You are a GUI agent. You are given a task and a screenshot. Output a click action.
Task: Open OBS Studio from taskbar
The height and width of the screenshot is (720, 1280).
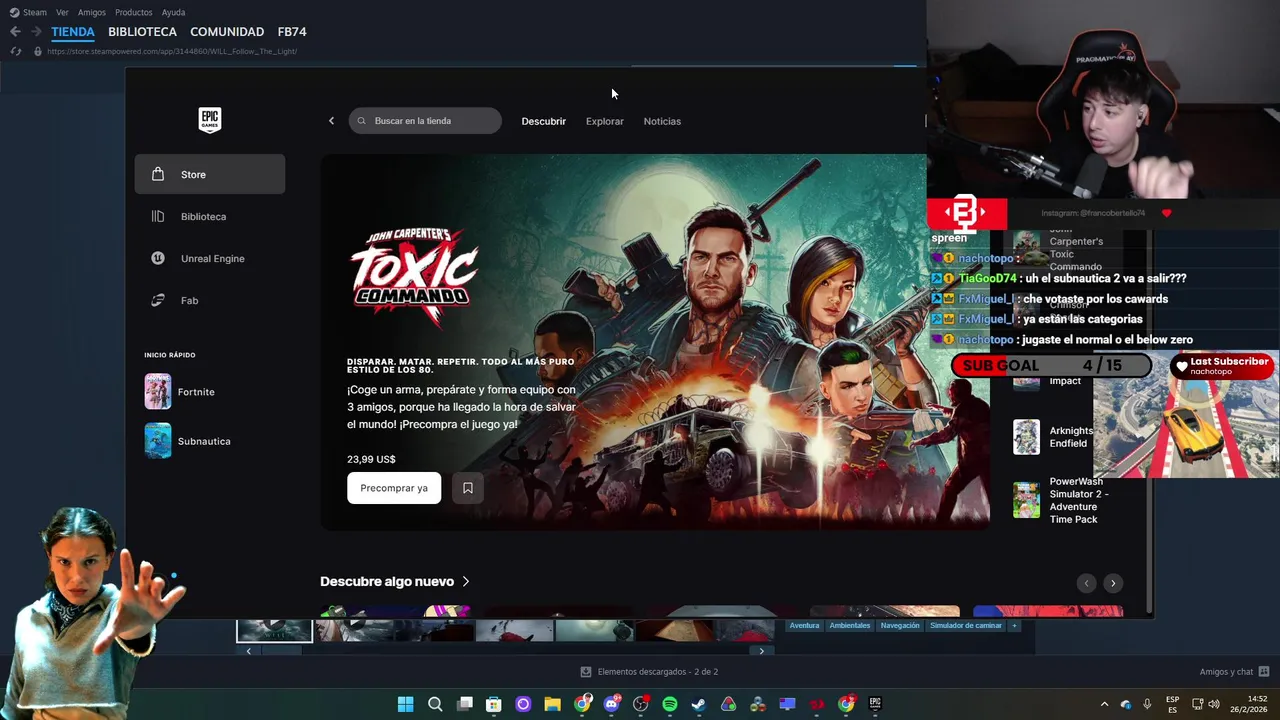click(640, 704)
